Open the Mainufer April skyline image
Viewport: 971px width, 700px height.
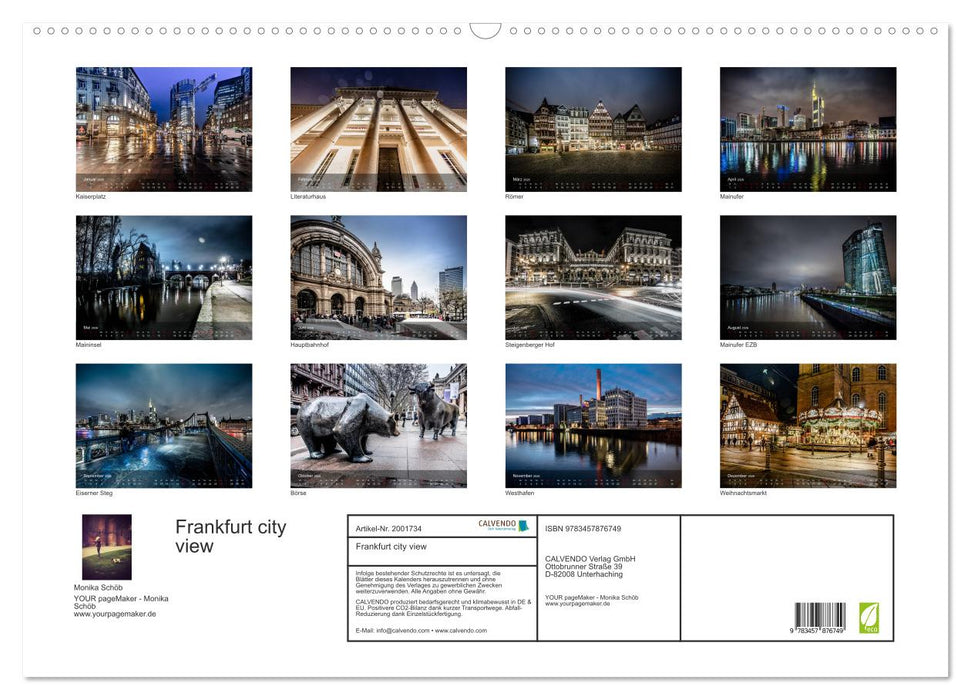point(808,128)
